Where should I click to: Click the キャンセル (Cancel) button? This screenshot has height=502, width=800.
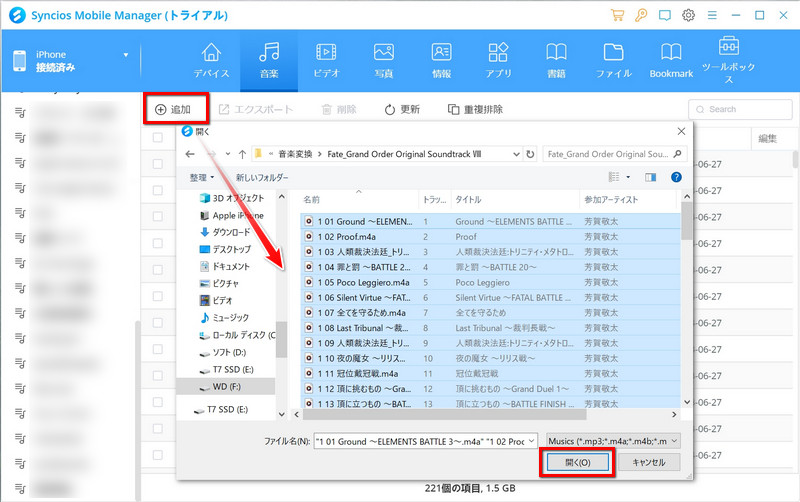click(649, 462)
